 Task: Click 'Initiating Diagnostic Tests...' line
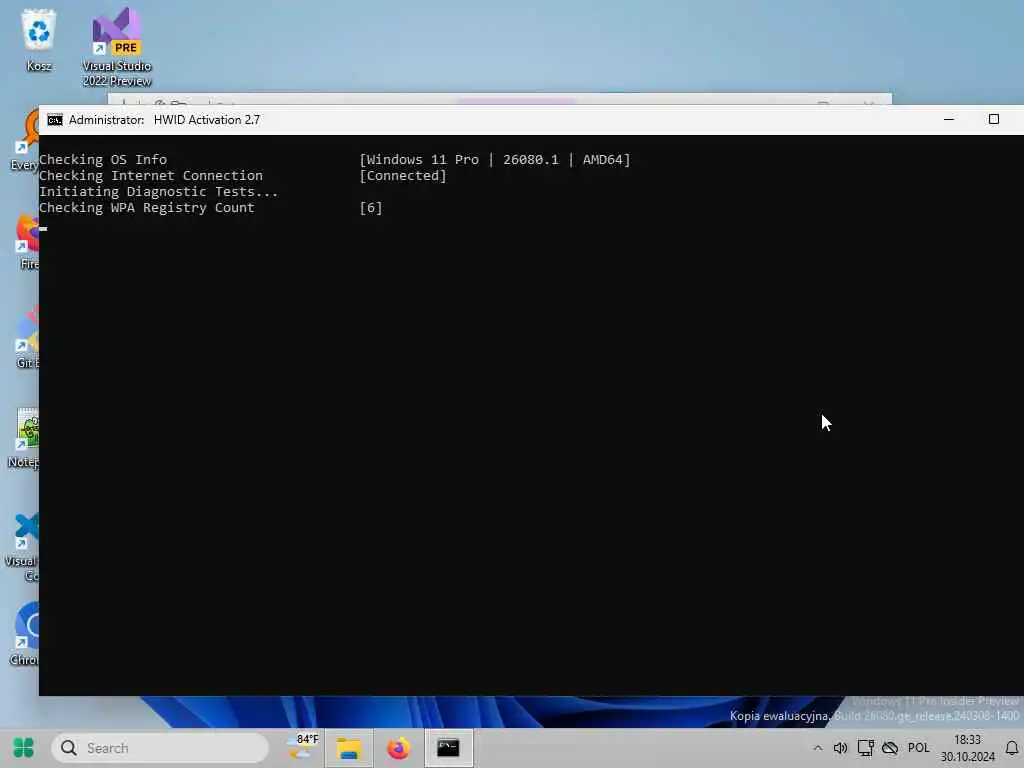(159, 191)
